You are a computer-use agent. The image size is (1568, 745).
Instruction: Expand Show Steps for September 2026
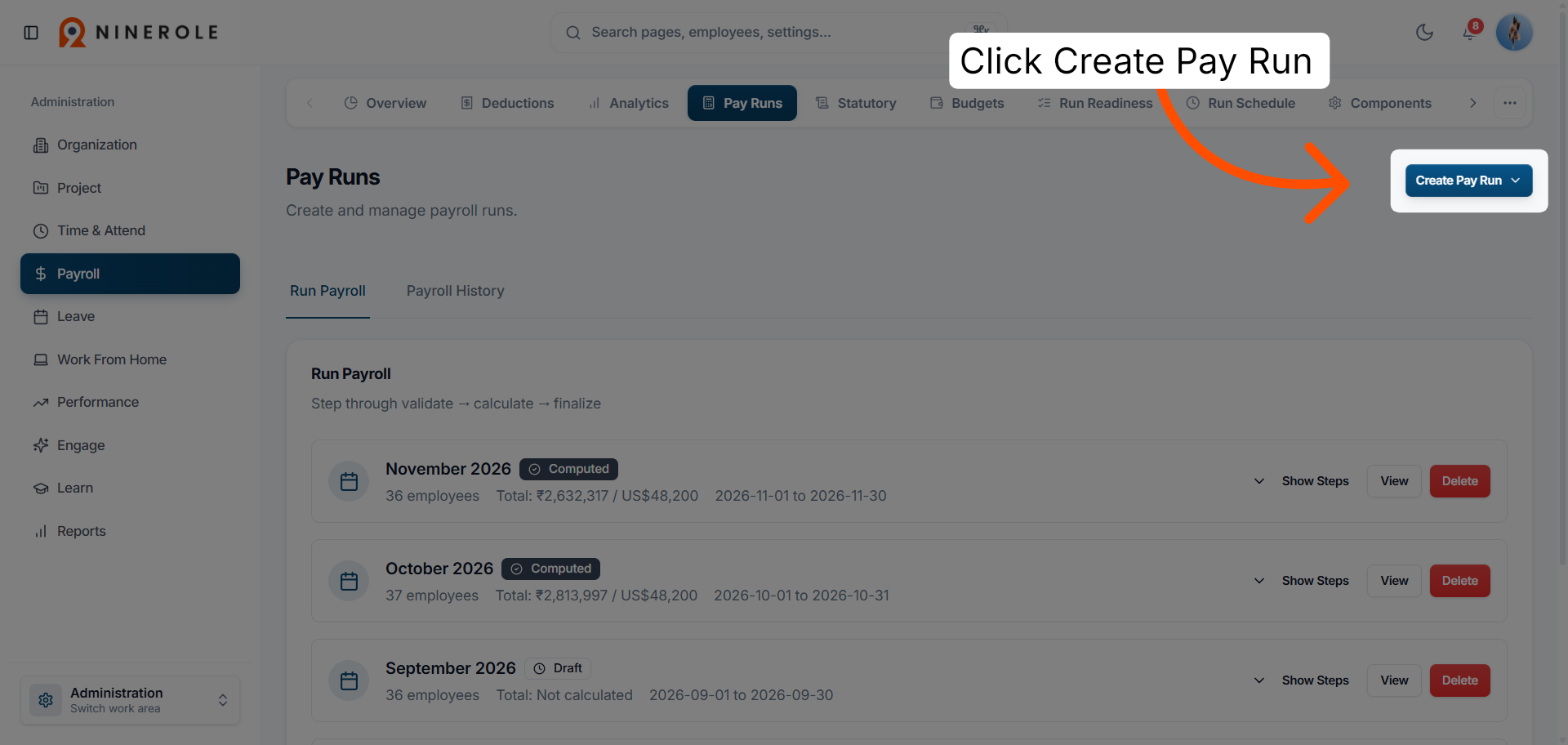click(x=1302, y=680)
